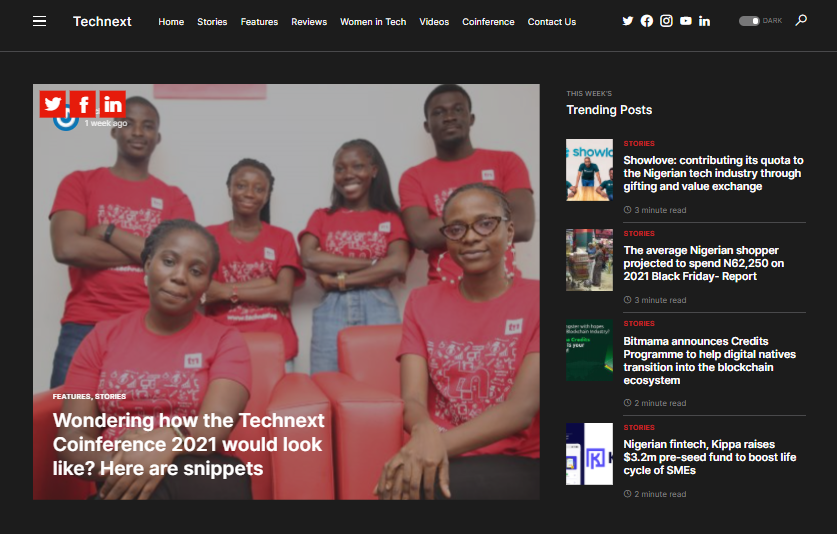The height and width of the screenshot is (534, 837).
Task: Open the Kippa $3.2m pre-seed article
Action: pyautogui.click(x=709, y=457)
